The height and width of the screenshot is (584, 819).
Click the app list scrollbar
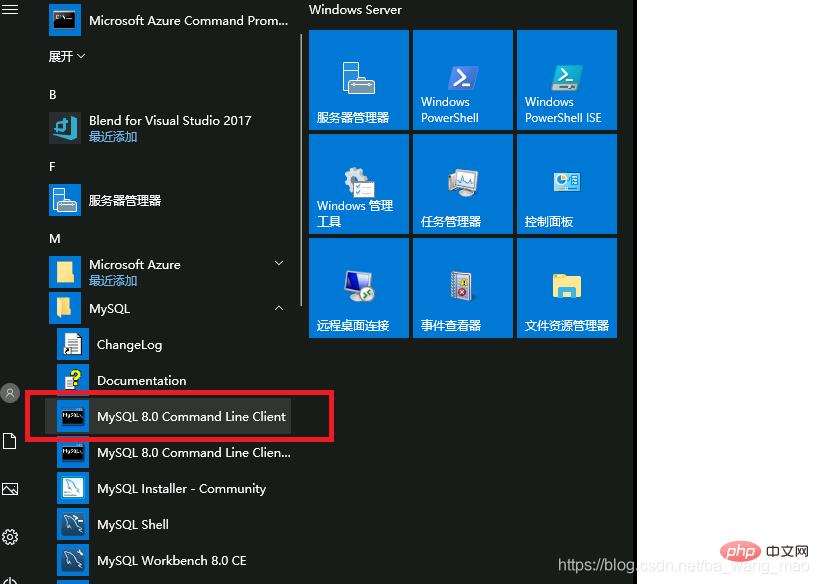[x=301, y=170]
